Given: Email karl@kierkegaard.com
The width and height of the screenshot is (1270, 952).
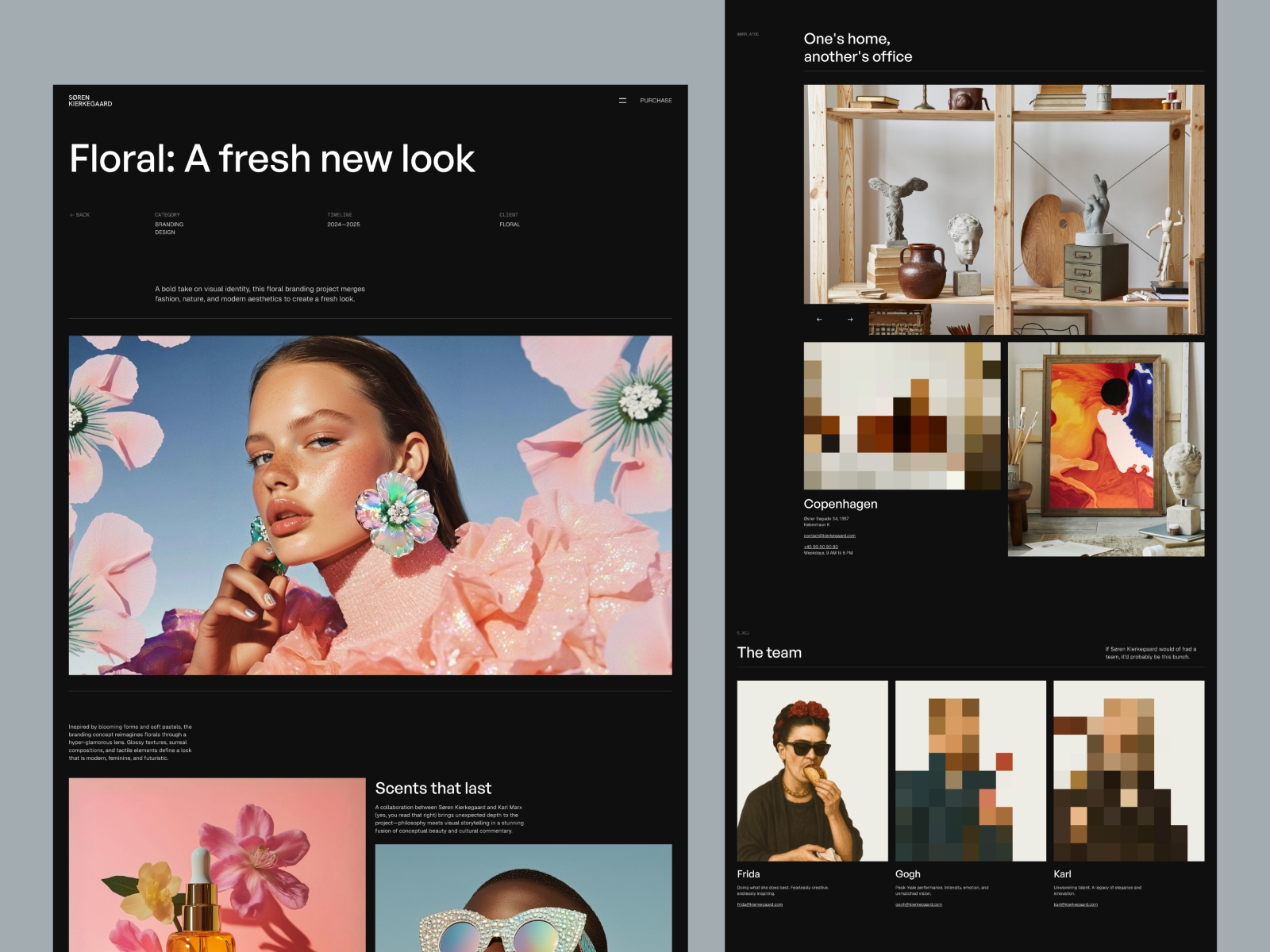Looking at the screenshot, I should (1076, 904).
